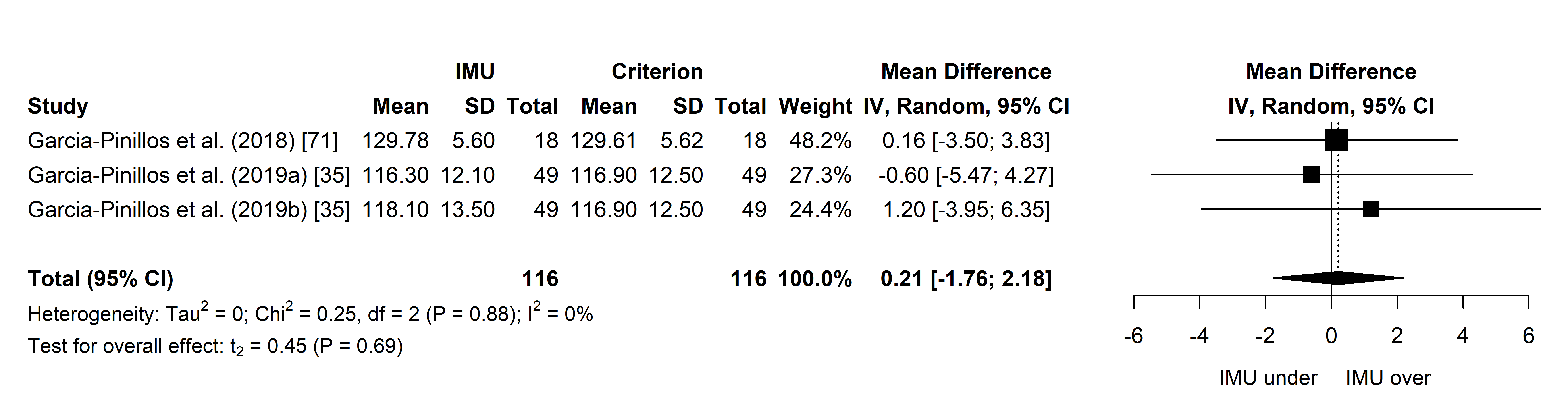The width and height of the screenshot is (1568, 418).
Task: Click the 'Study' column header
Action: pyautogui.click(x=58, y=106)
